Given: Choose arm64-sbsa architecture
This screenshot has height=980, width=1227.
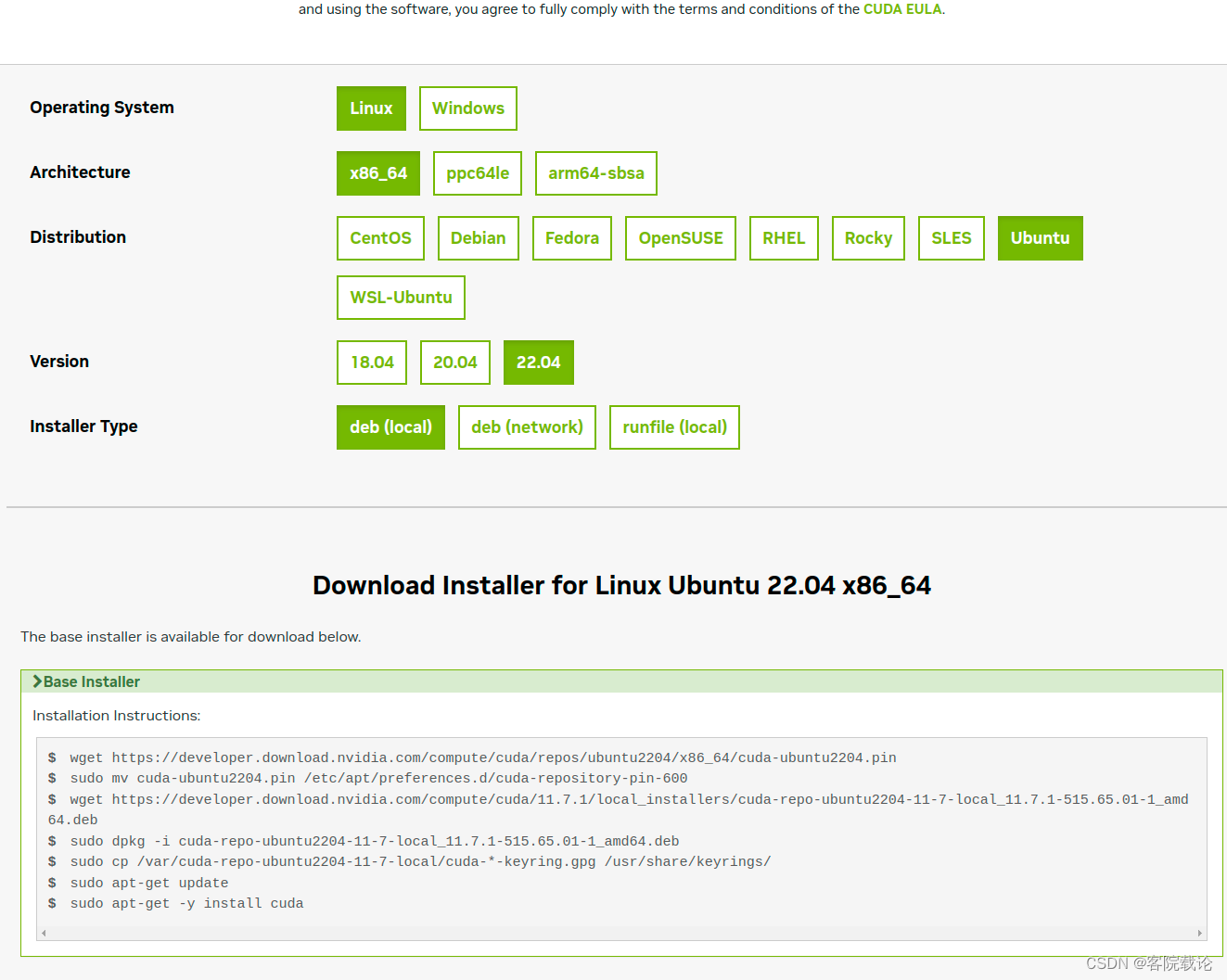Looking at the screenshot, I should pyautogui.click(x=596, y=173).
